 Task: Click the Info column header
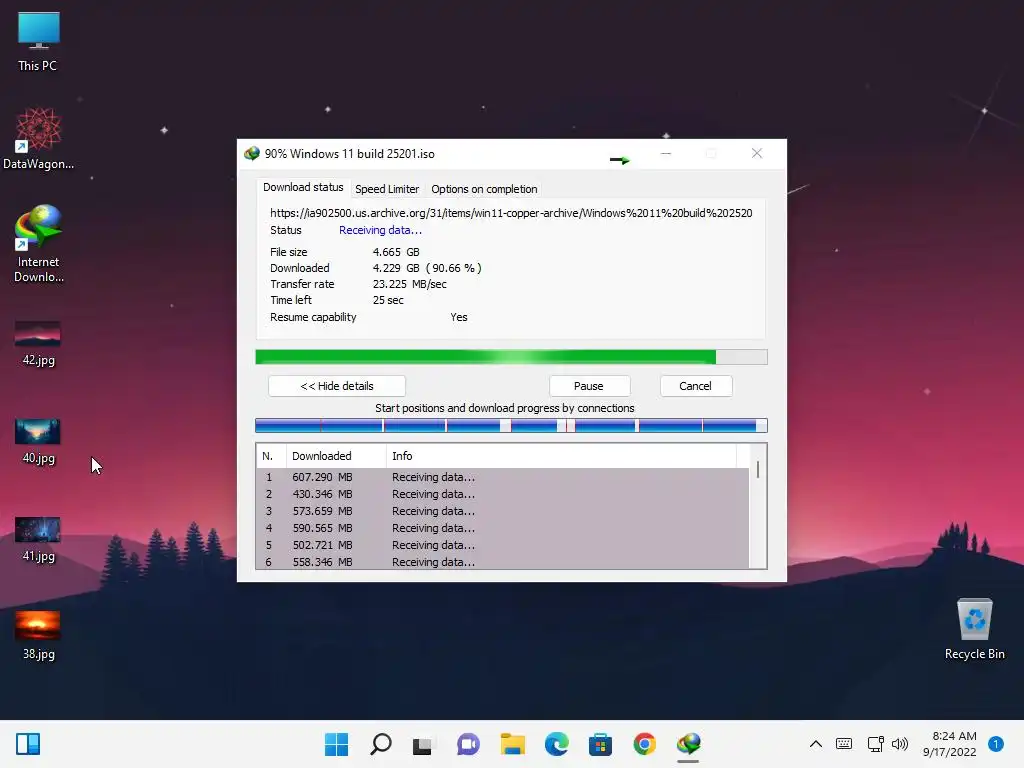(x=562, y=456)
